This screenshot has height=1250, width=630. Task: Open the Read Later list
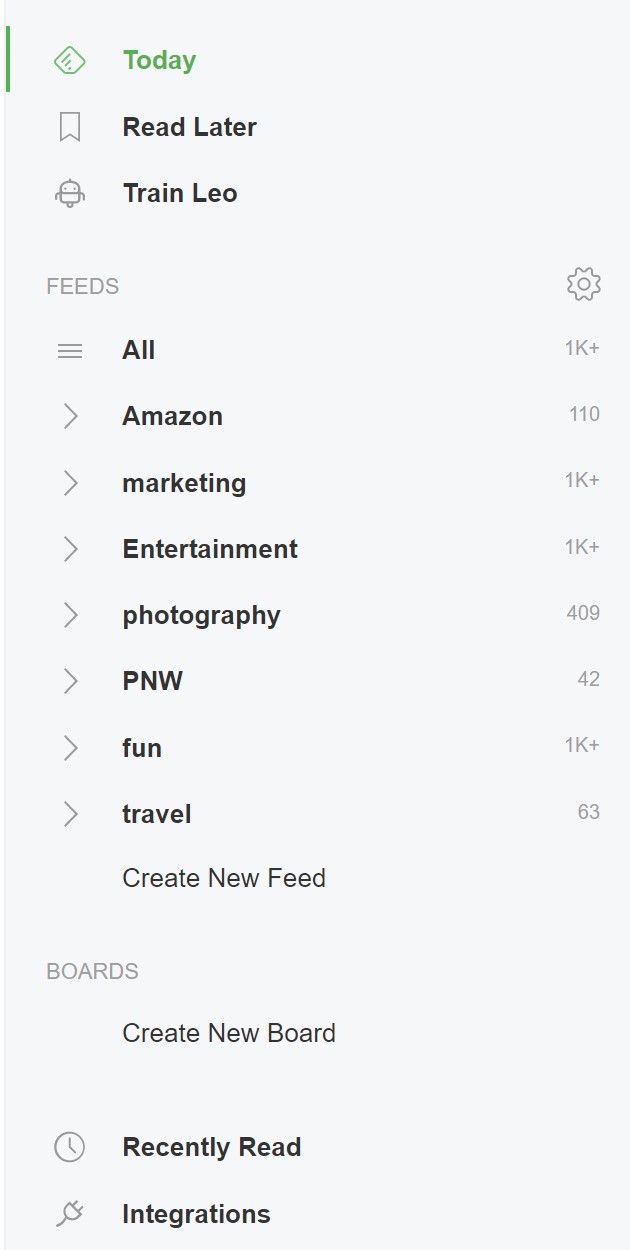click(x=189, y=127)
